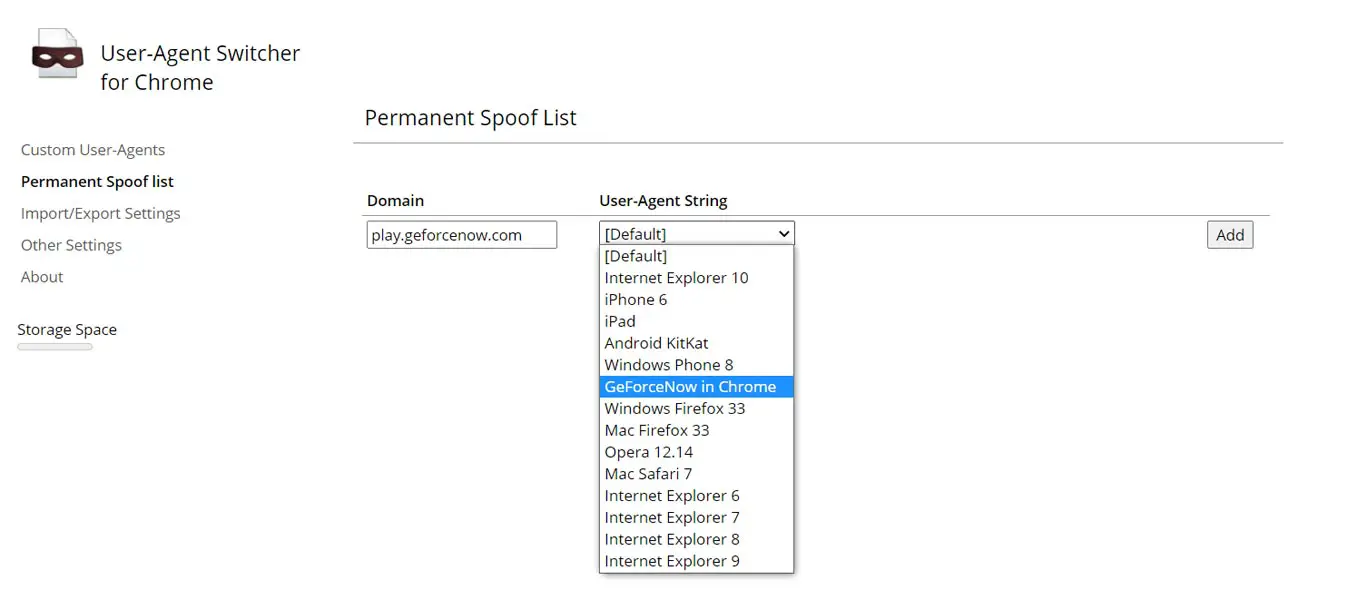Image resolution: width=1367 pixels, height=600 pixels.
Task: Collapse the User-Agent String dropdown
Action: click(697, 234)
